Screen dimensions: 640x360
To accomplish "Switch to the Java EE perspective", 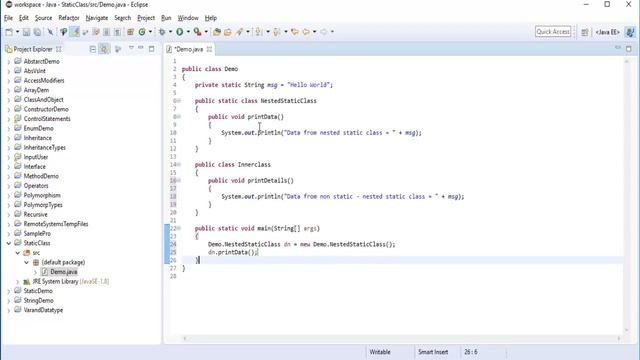I will point(607,32).
